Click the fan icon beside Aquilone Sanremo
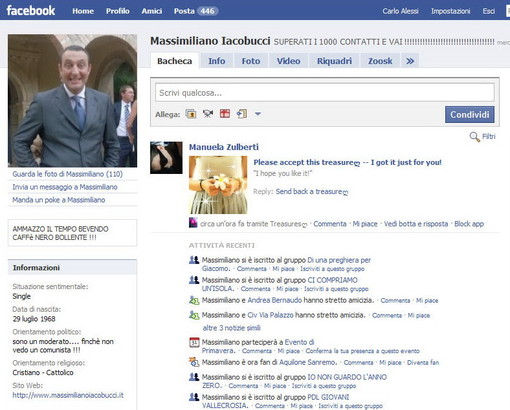510x410 pixels. (x=194, y=362)
